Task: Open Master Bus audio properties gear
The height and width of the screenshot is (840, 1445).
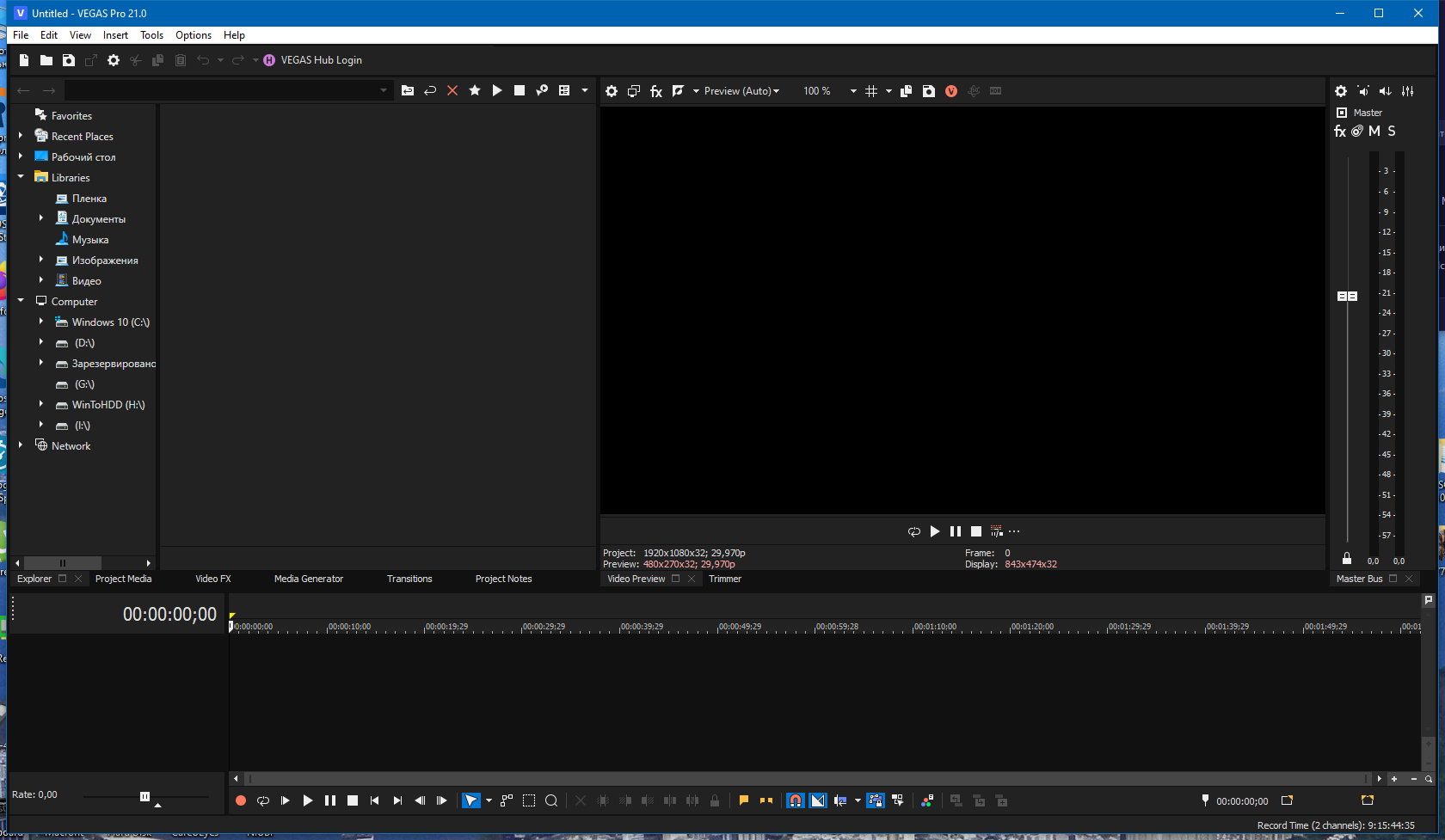Action: [x=1341, y=91]
